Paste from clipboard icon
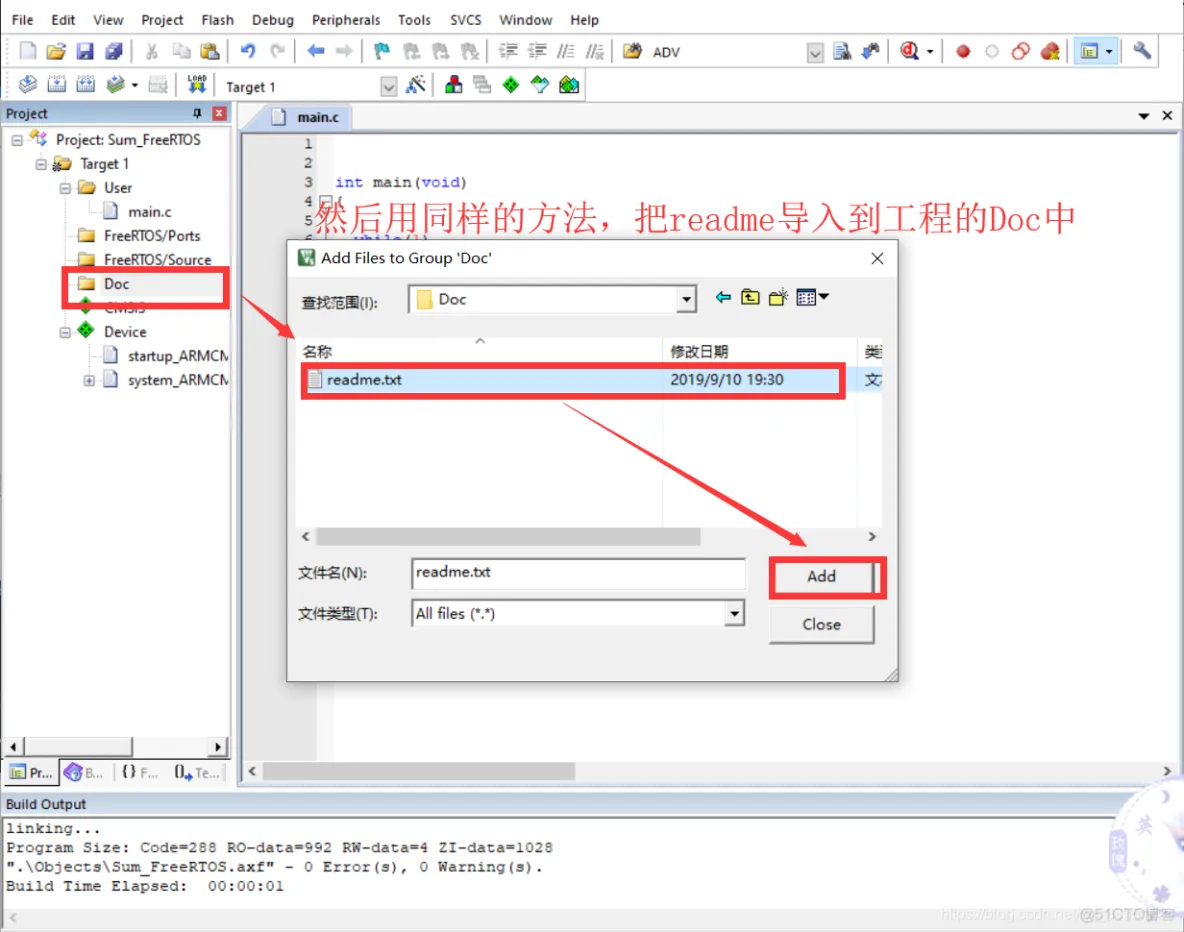Image resolution: width=1184 pixels, height=932 pixels. tap(210, 51)
